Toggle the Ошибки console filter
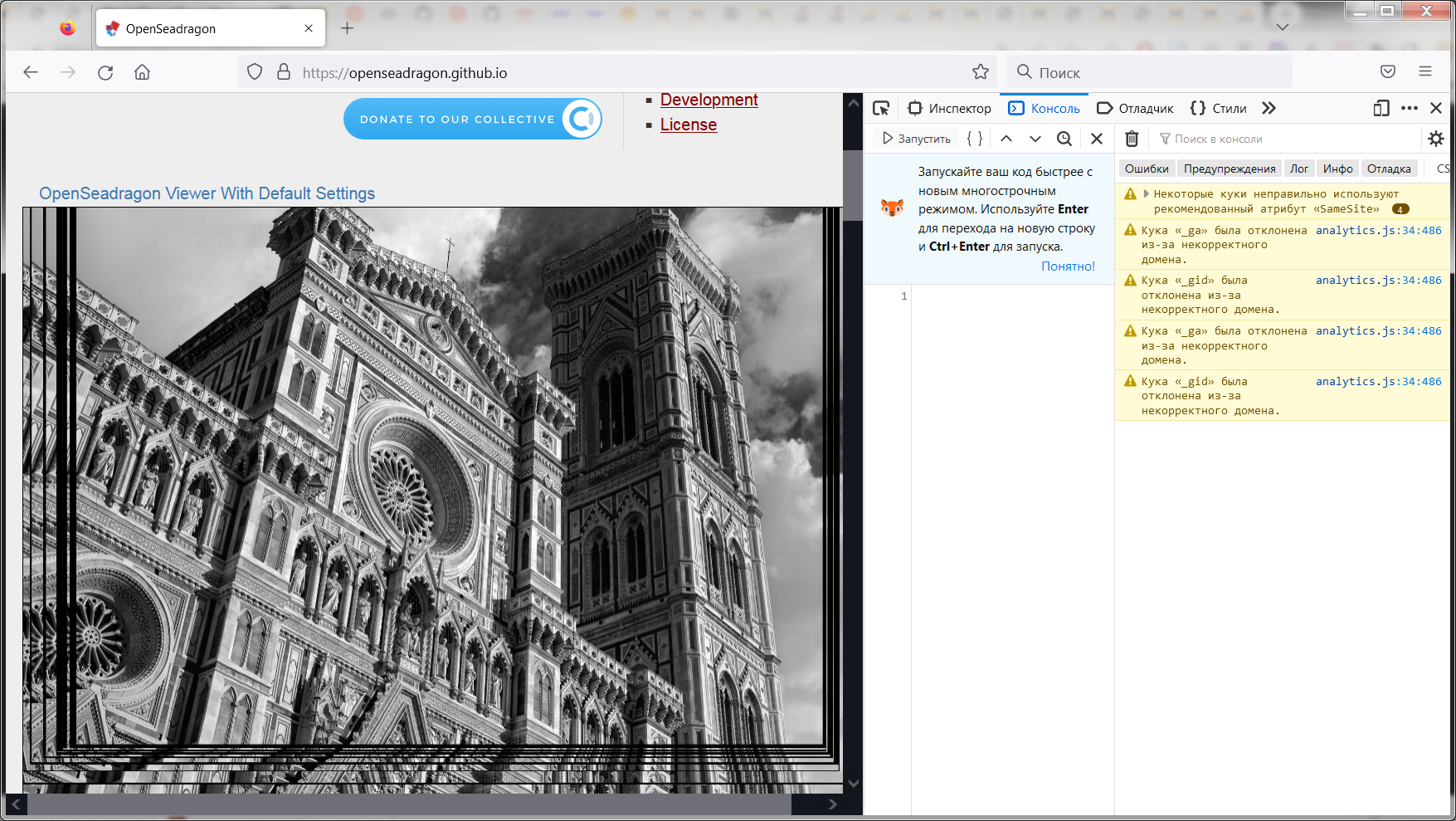1456x821 pixels. 1146,168
